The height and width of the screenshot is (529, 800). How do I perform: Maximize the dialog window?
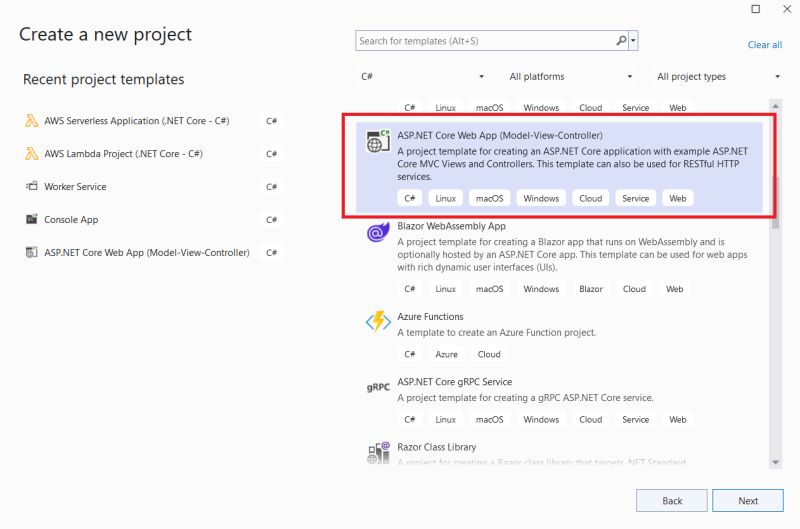pos(756,9)
